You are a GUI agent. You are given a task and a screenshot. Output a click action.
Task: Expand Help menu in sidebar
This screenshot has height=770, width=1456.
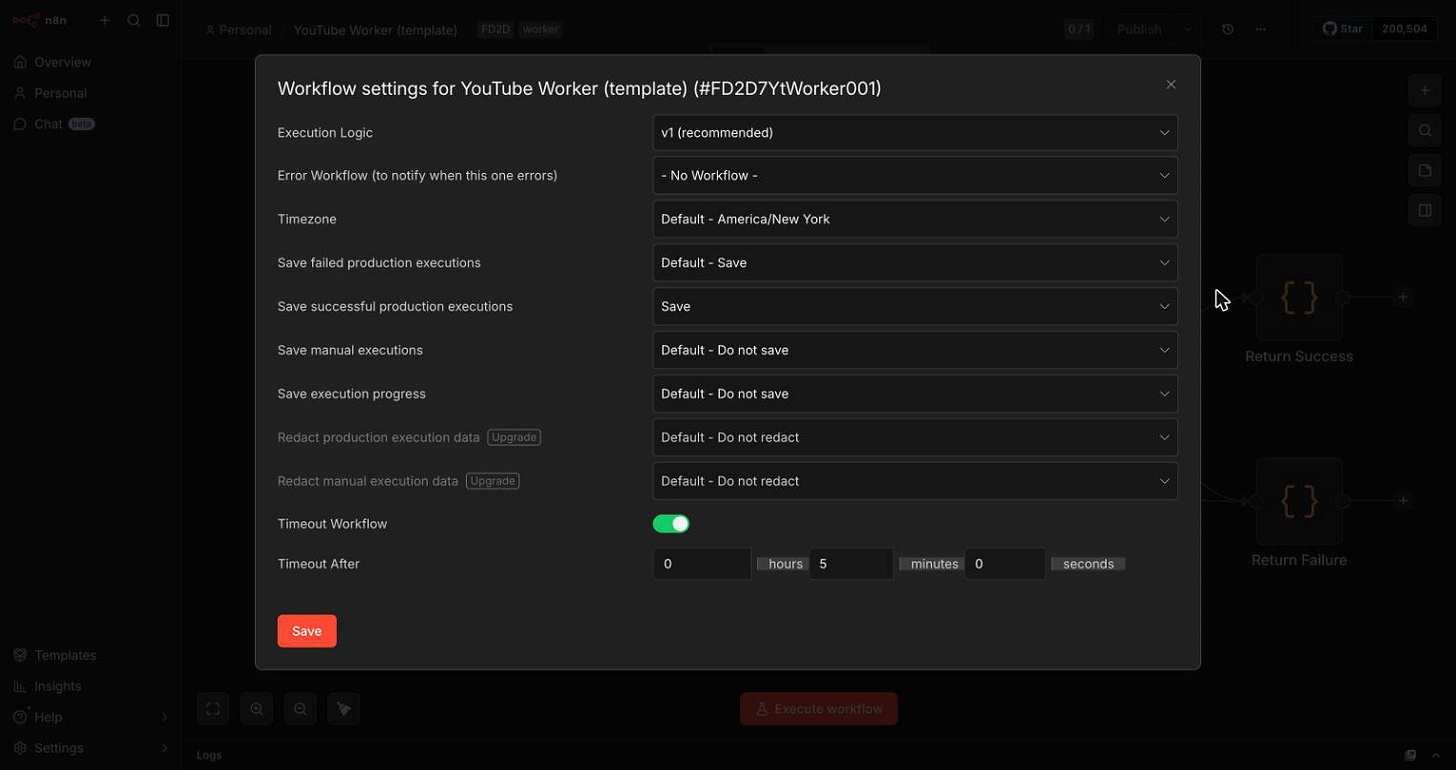point(90,717)
